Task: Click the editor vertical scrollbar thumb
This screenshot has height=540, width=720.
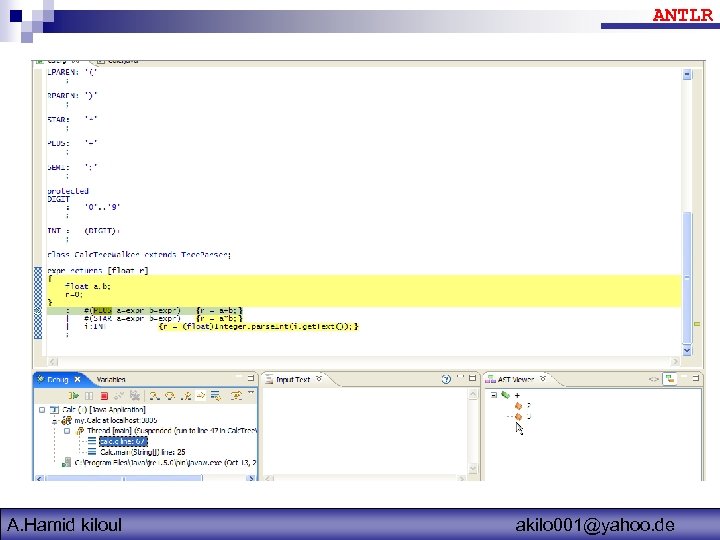Action: pos(687,278)
